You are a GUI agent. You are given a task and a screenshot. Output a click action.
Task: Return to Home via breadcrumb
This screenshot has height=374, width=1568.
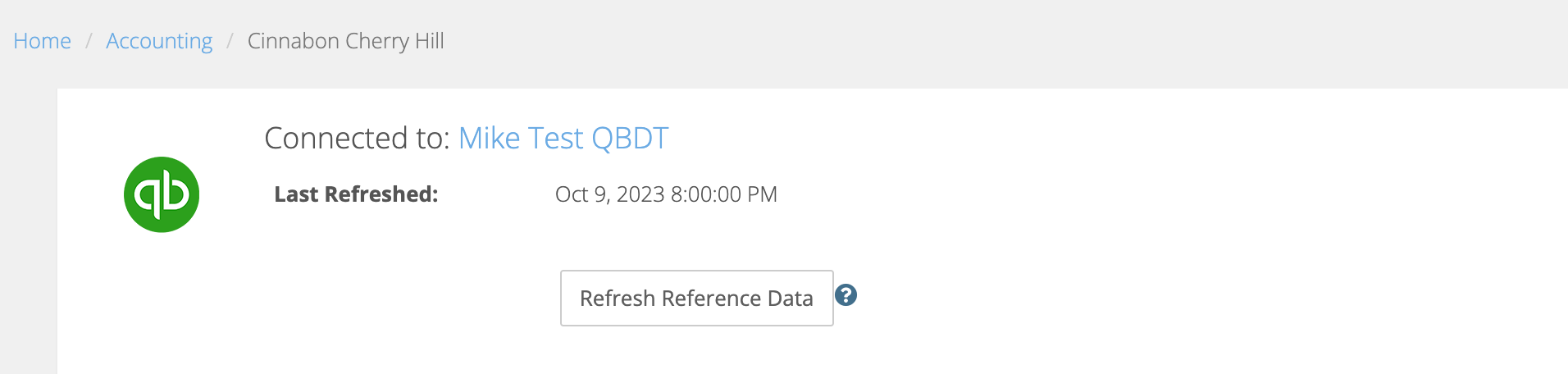(43, 41)
